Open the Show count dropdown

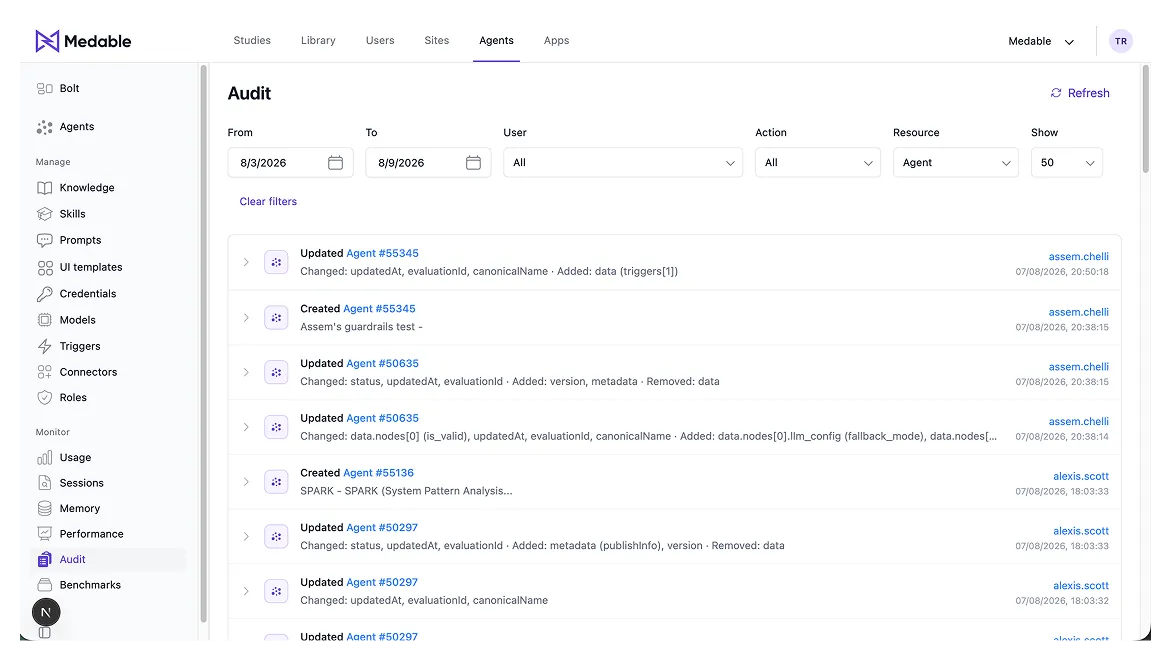point(1066,163)
